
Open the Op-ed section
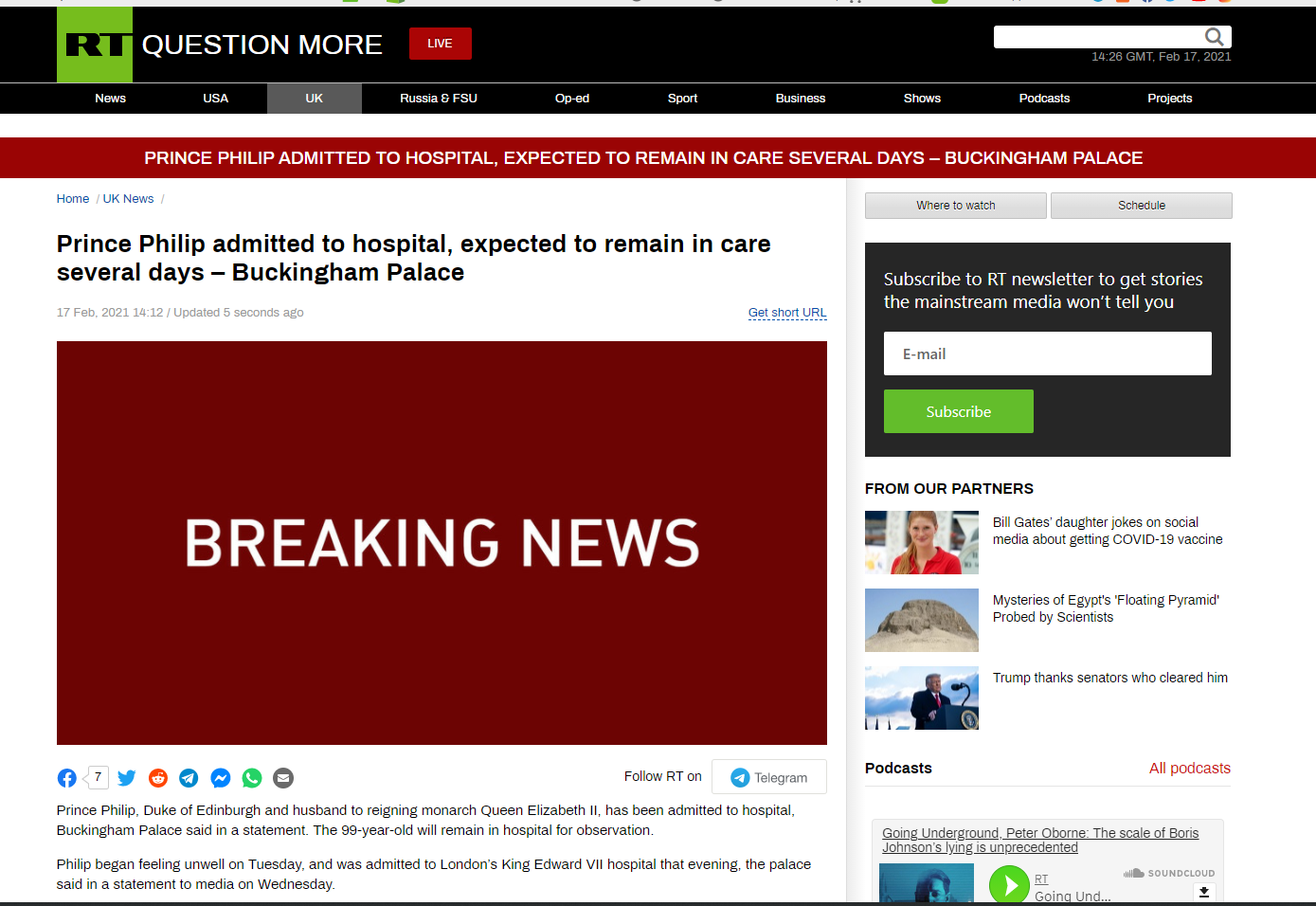click(x=572, y=99)
